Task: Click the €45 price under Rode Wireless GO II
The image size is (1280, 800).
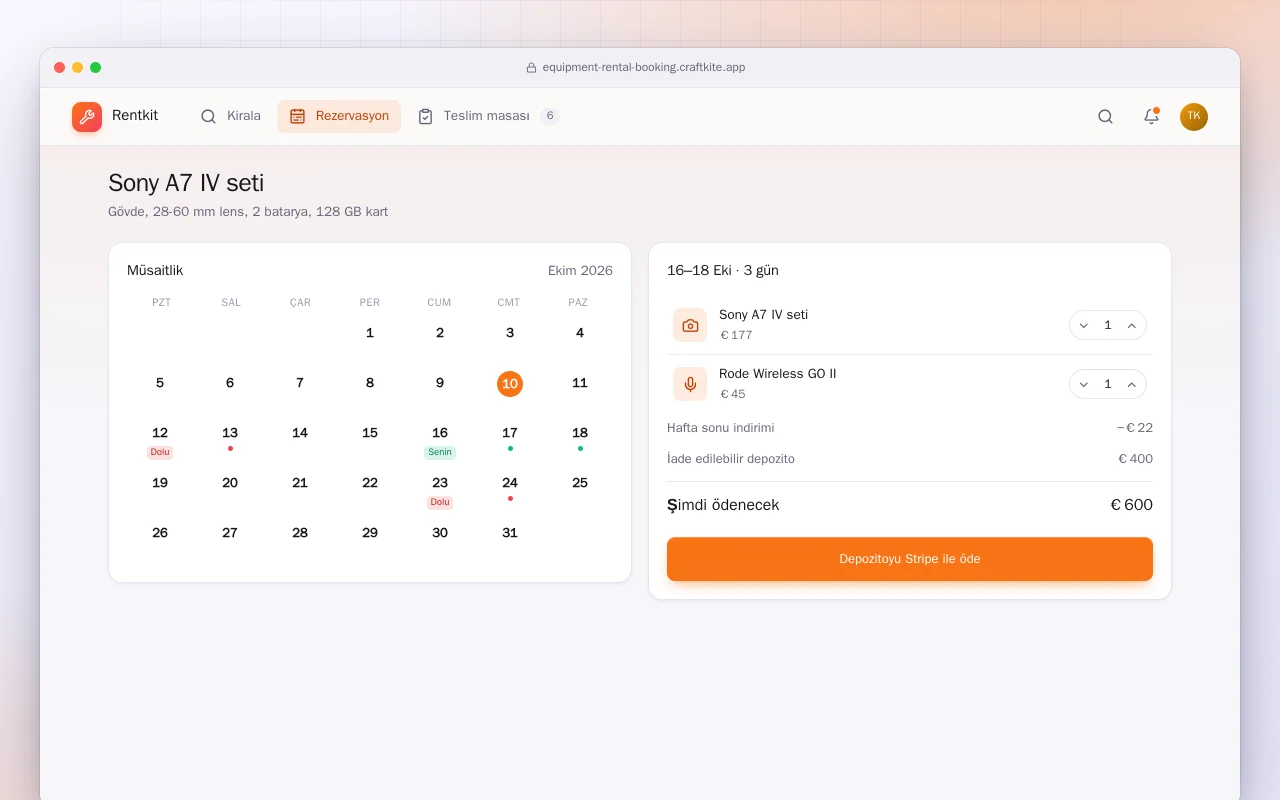Action: pos(733,394)
